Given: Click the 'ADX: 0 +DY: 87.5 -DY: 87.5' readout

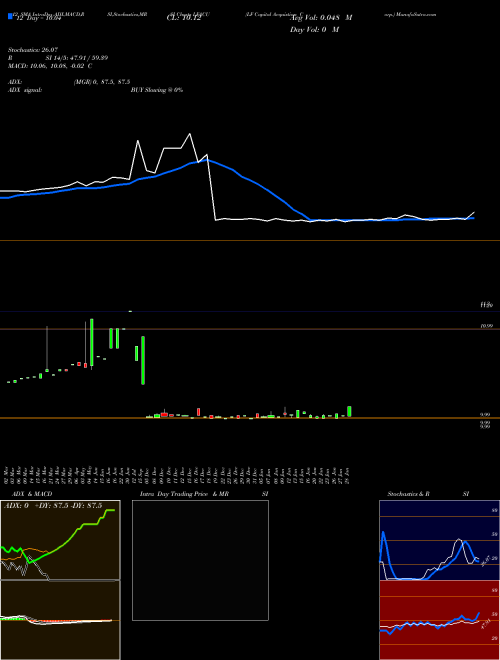Looking at the screenshot, I should [53, 506].
